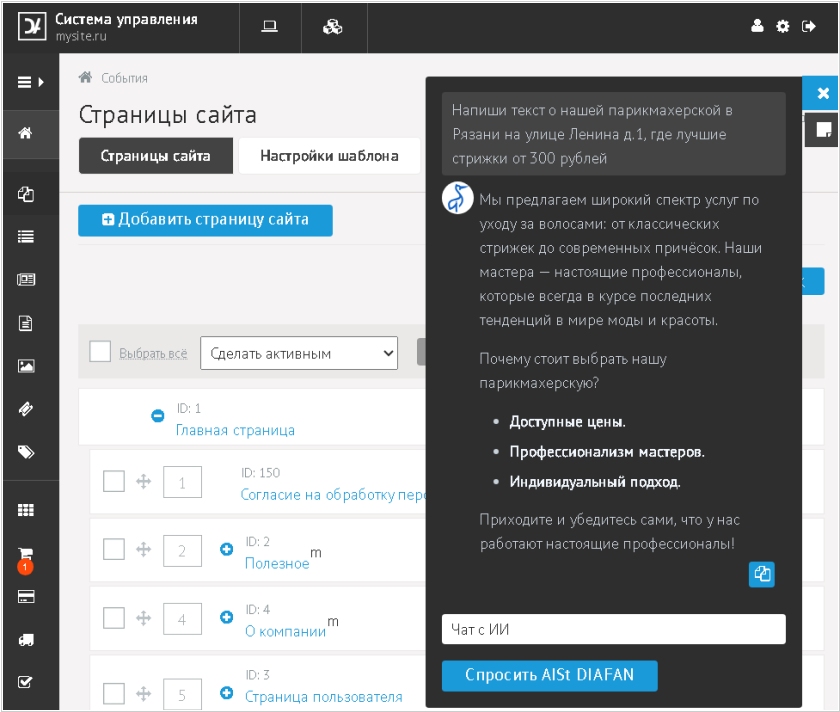Select the 'Страницы сайта' tab
Screen dimensions: 840x712
[155, 156]
